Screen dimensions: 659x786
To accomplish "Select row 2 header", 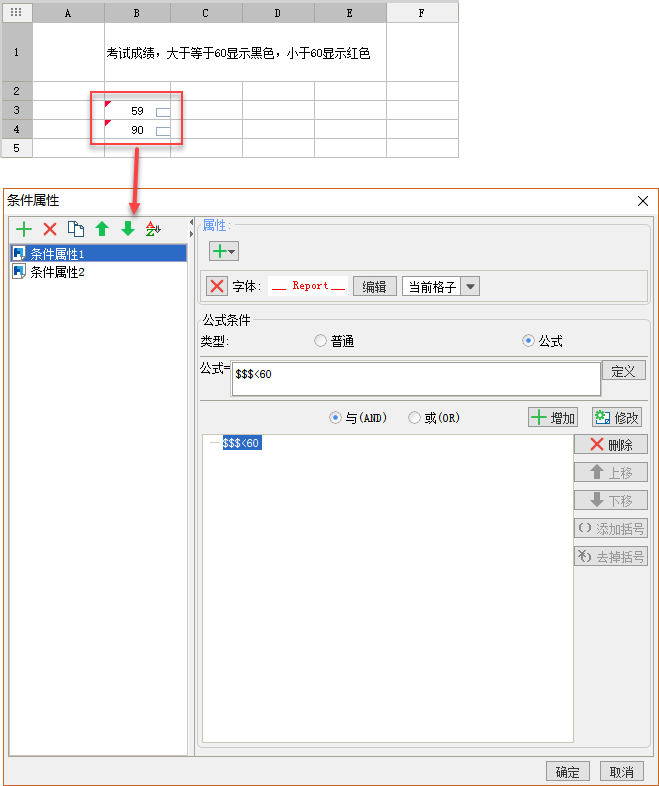I will 17,91.
